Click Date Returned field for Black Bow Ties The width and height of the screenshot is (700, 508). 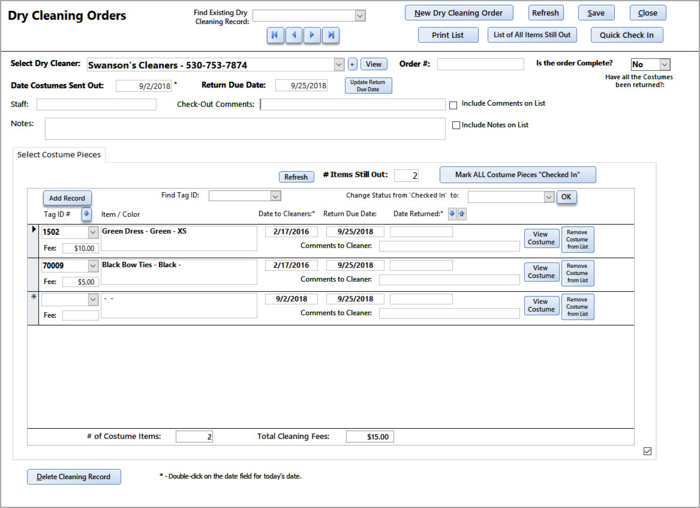421,265
